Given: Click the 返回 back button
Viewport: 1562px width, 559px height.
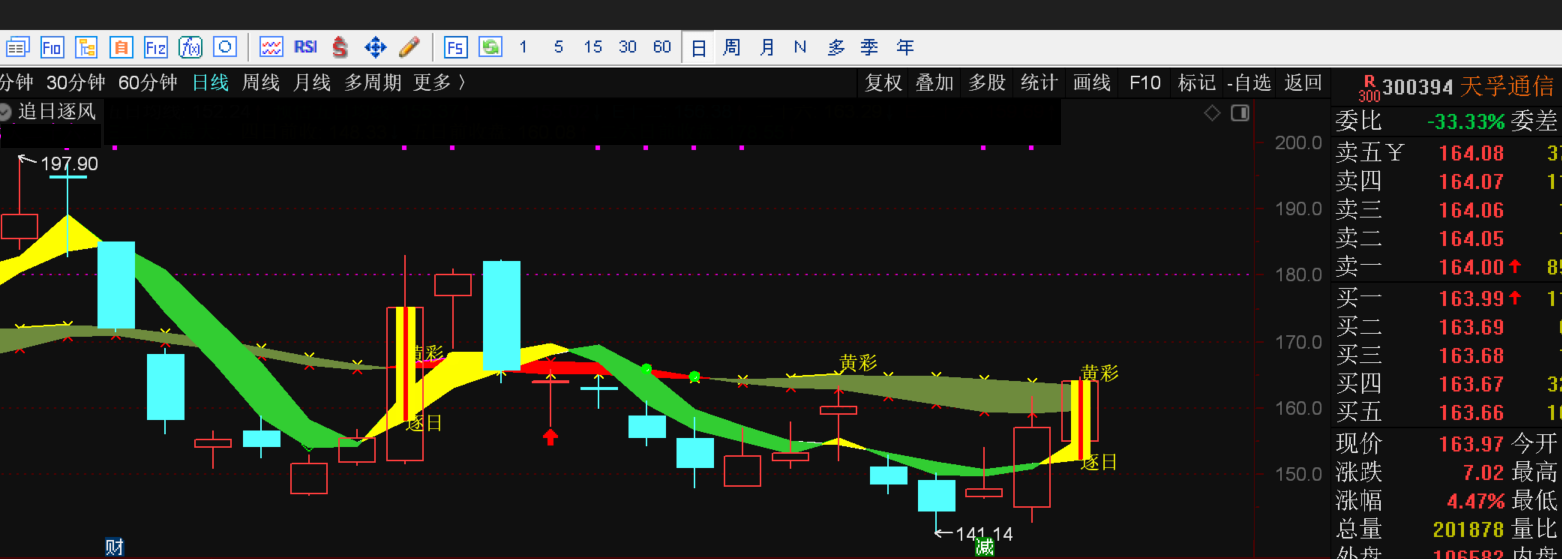Looking at the screenshot, I should 1303,83.
